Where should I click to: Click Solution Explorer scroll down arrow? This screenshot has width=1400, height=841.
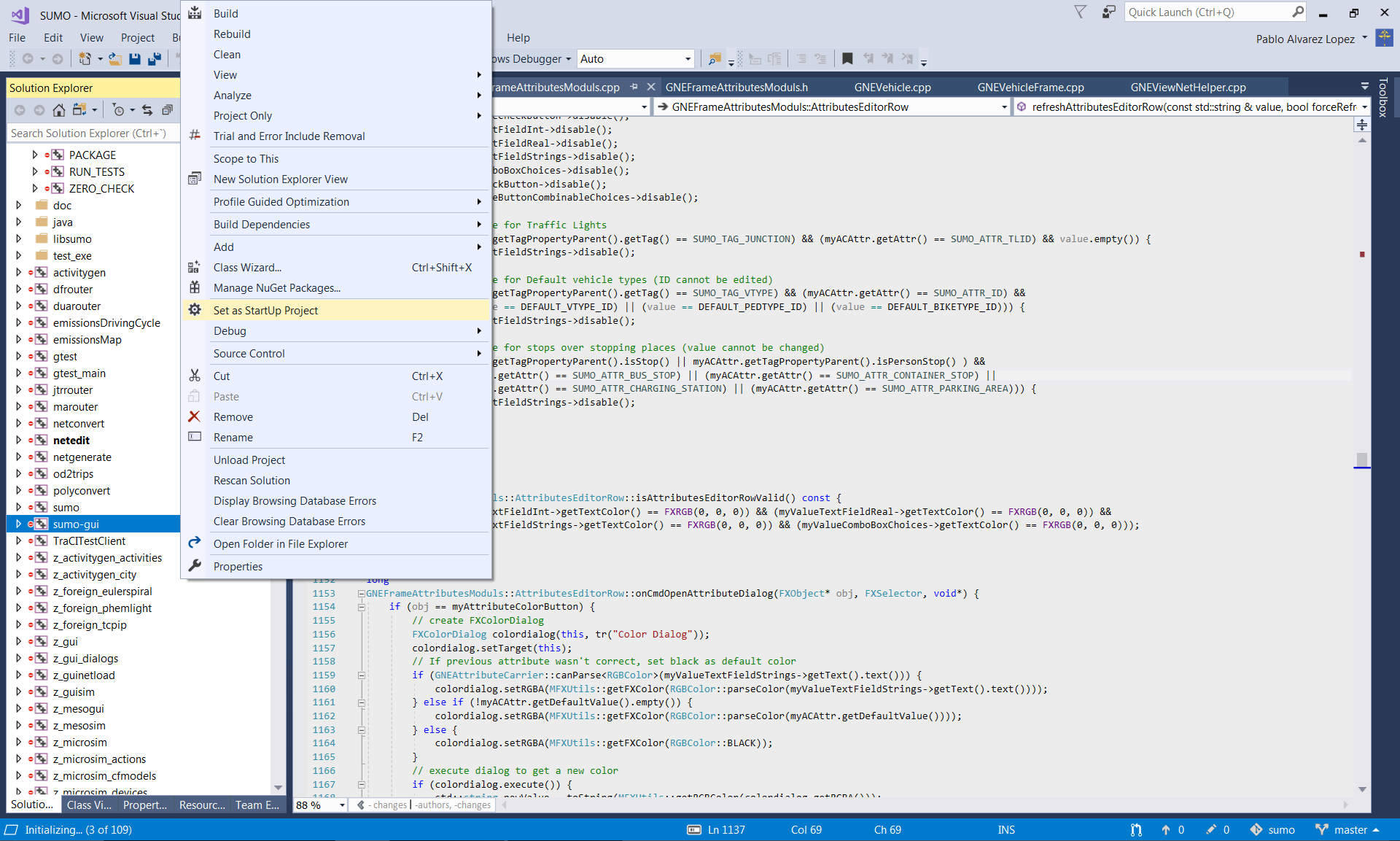tap(278, 788)
